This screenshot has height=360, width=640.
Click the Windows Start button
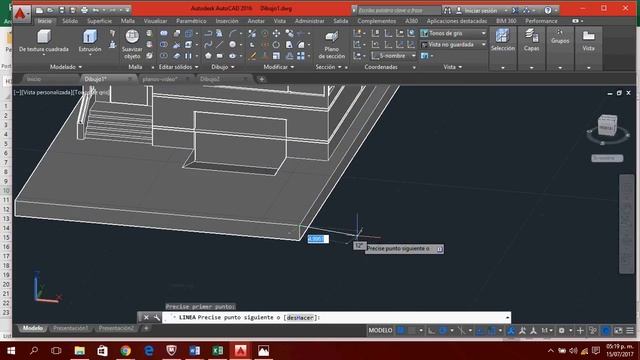tap(11, 351)
